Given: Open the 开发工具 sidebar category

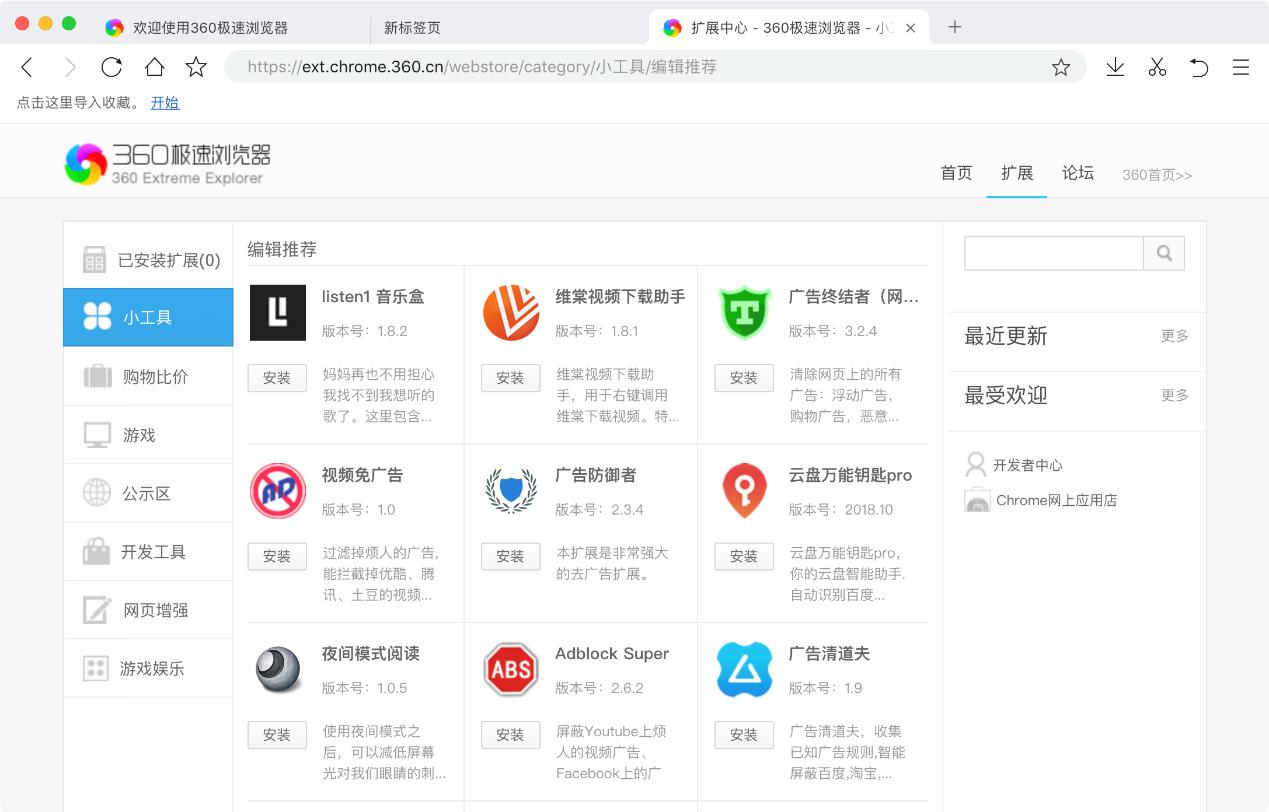Looking at the screenshot, I should click(x=148, y=551).
